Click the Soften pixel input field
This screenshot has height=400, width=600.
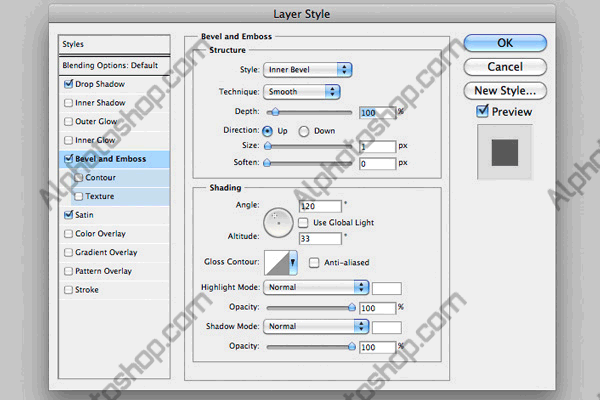(377, 164)
